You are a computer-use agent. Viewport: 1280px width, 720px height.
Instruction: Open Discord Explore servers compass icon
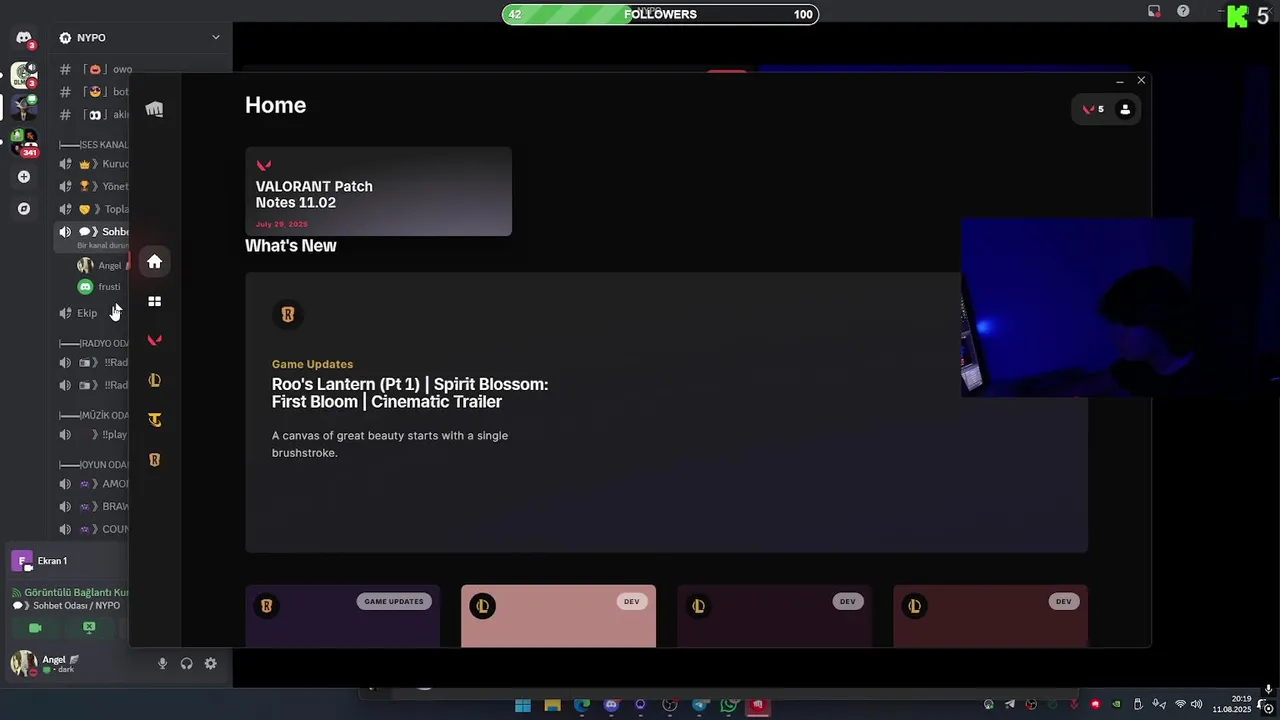[24, 209]
